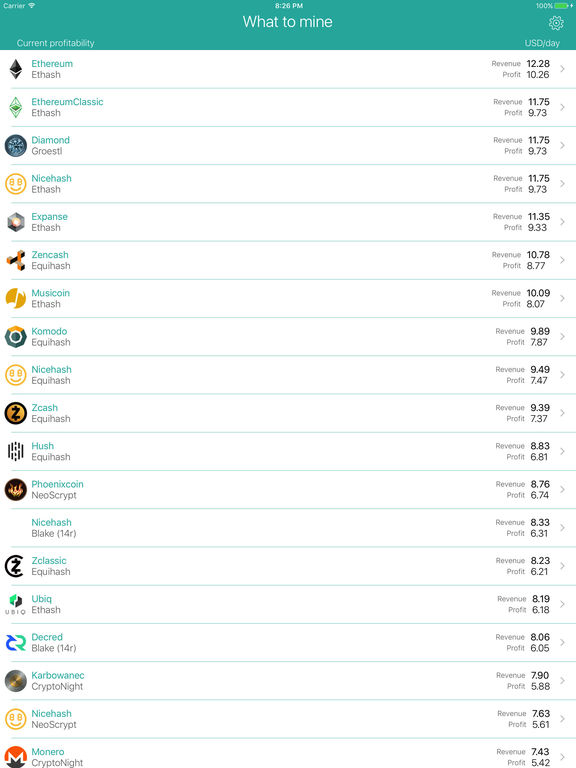
Task: Tap the Ethereum coin logo
Action: 16,69
